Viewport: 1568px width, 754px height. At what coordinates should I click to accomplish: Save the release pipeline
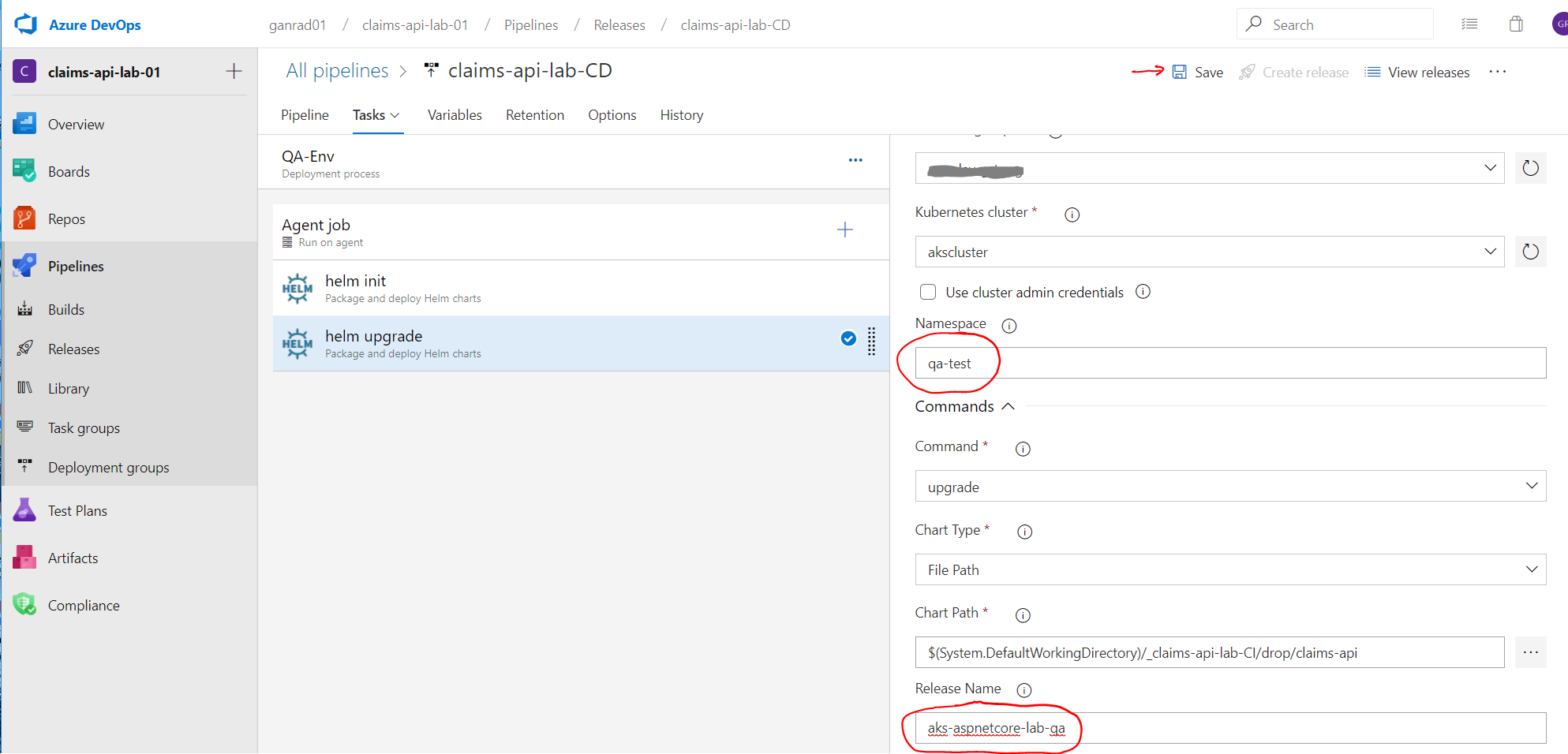(1197, 73)
